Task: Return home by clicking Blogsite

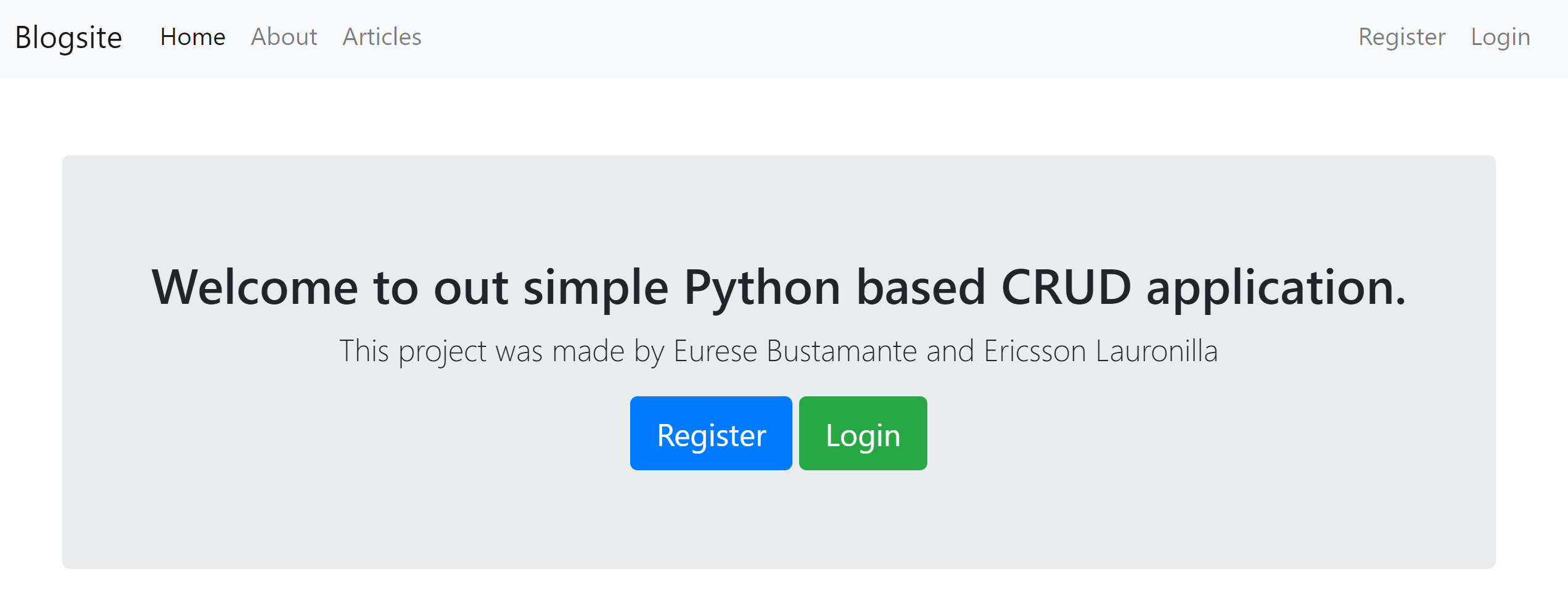Action: click(x=68, y=37)
